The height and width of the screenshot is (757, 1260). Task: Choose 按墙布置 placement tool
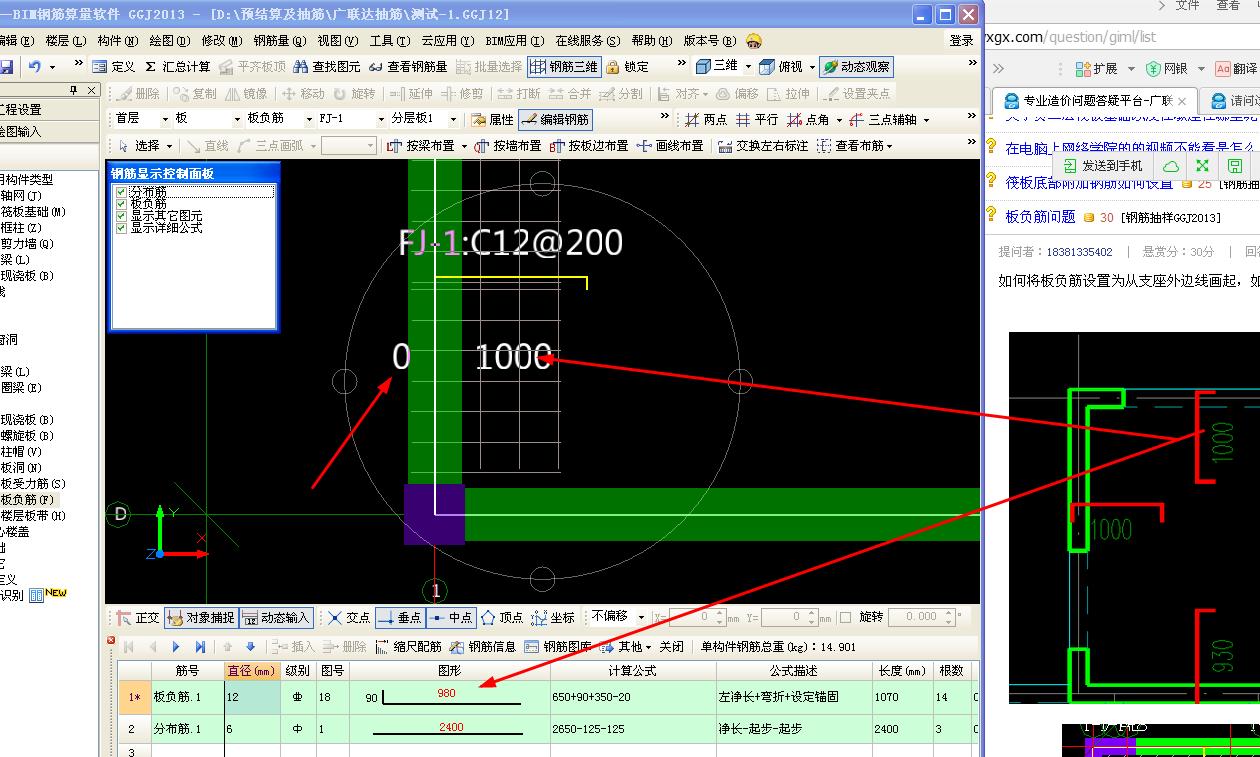[x=508, y=146]
